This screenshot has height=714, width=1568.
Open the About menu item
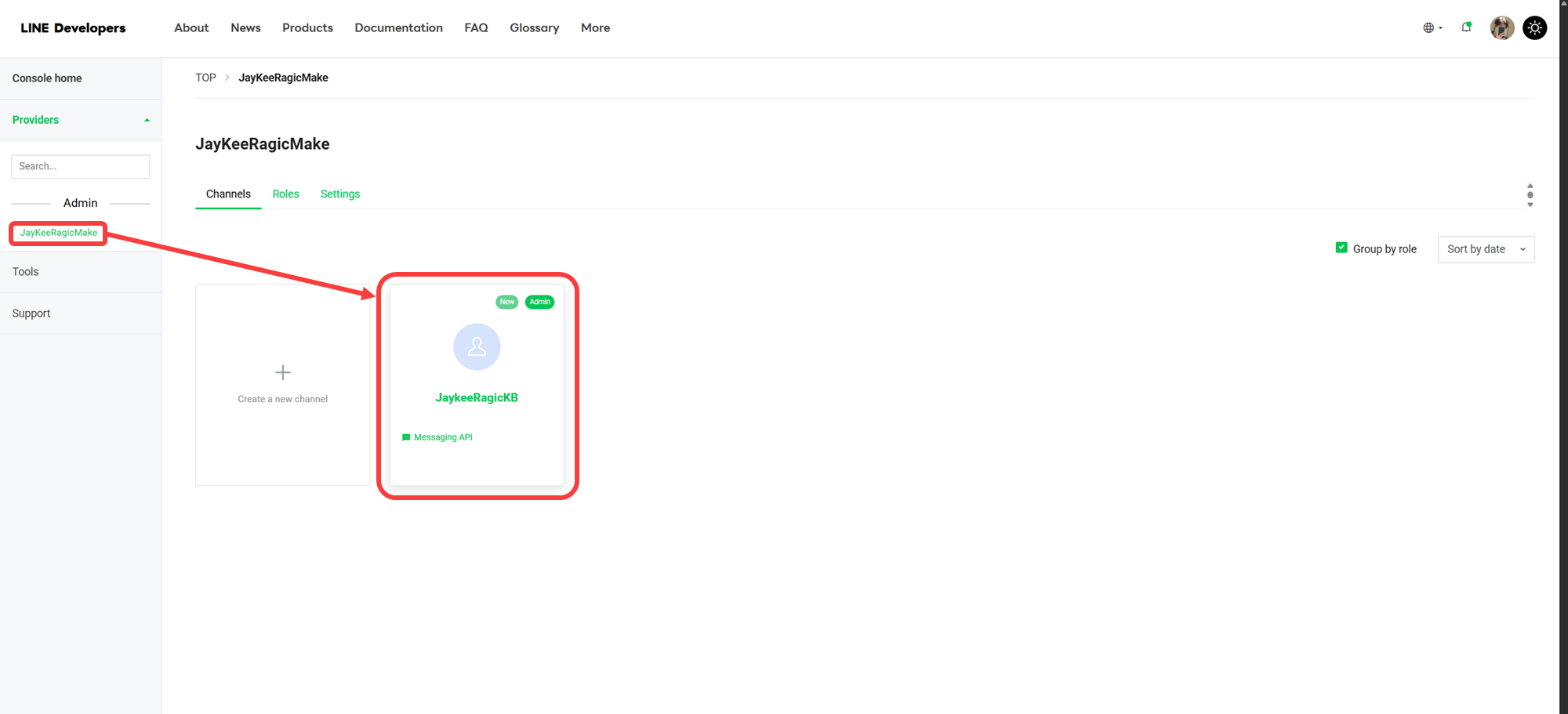(191, 27)
